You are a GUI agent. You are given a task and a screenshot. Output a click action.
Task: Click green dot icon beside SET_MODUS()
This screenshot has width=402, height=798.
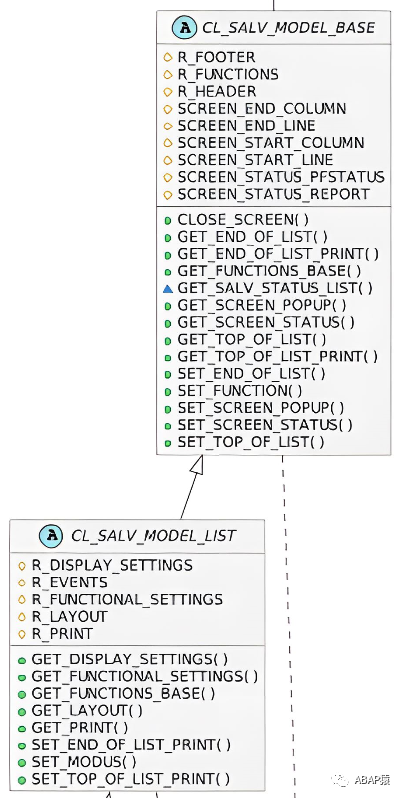click(x=22, y=762)
